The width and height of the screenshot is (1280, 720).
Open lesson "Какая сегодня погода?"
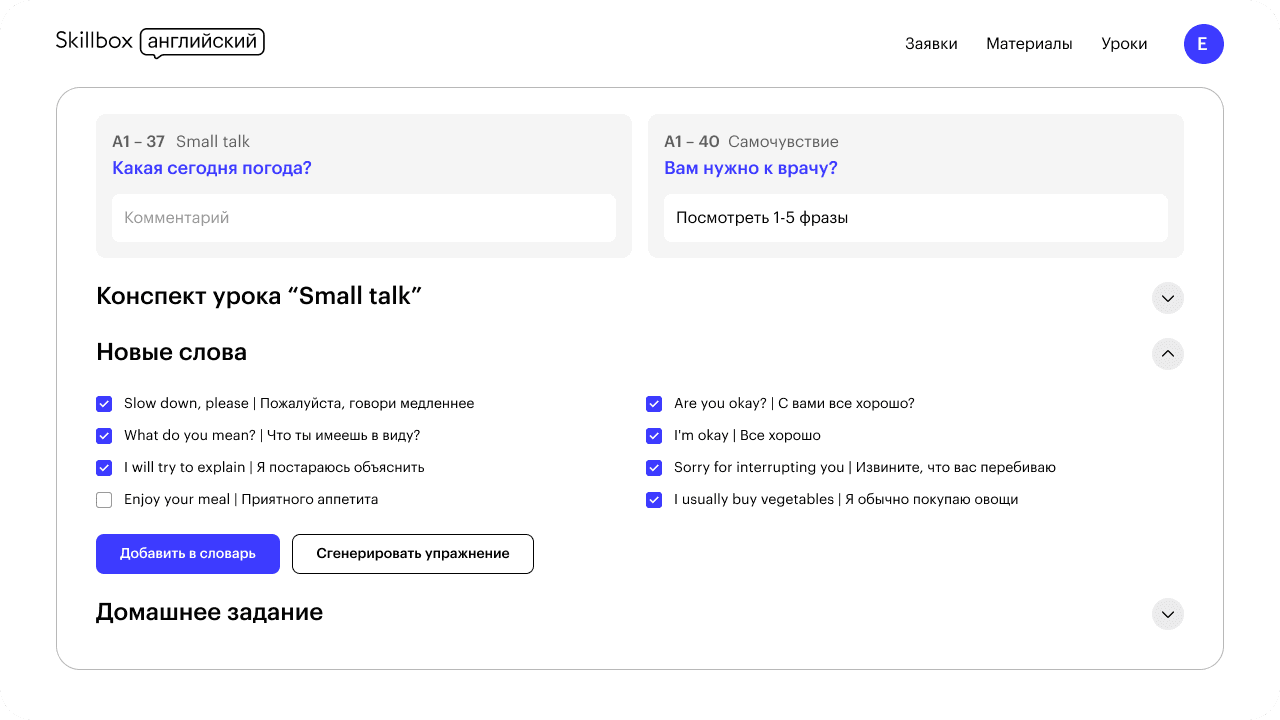[211, 167]
